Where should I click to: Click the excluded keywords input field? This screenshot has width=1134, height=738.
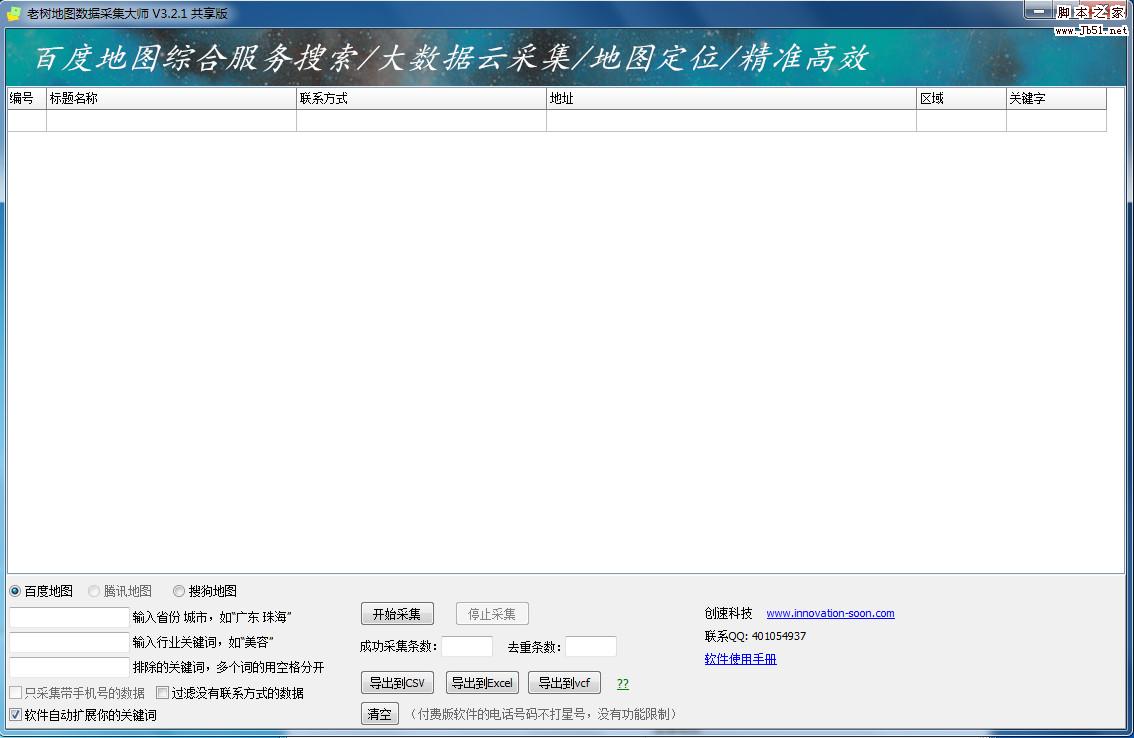pos(69,667)
